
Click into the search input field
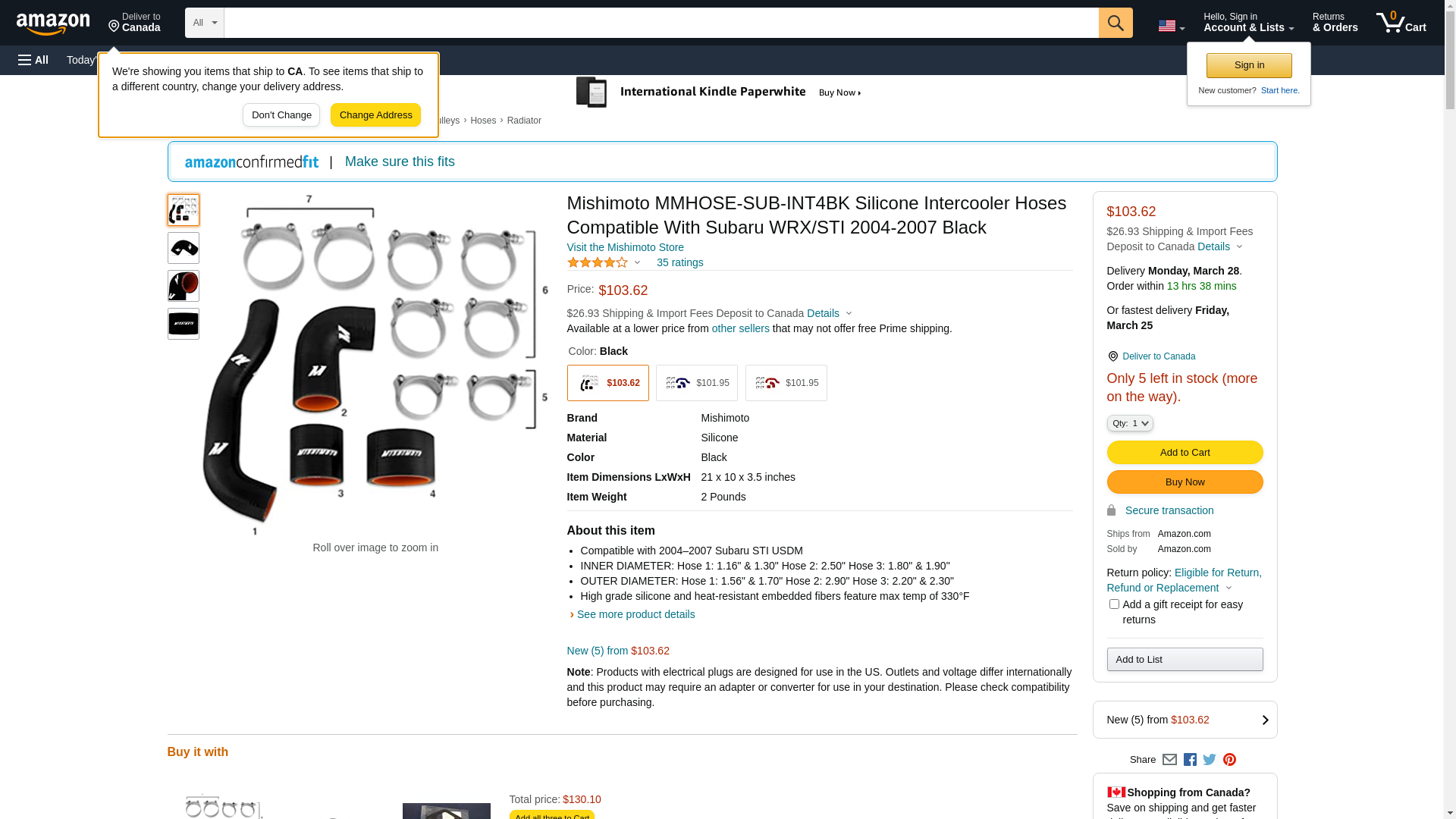tap(660, 23)
